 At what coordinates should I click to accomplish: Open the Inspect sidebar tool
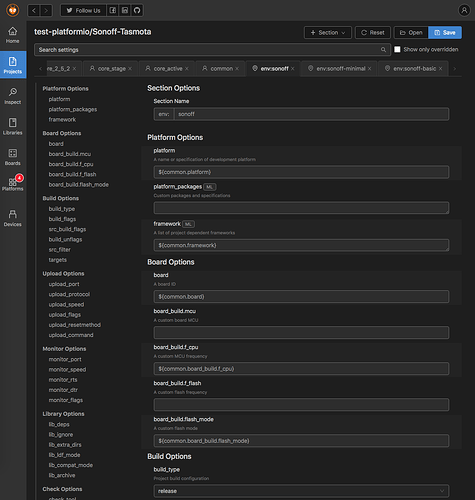(13, 96)
